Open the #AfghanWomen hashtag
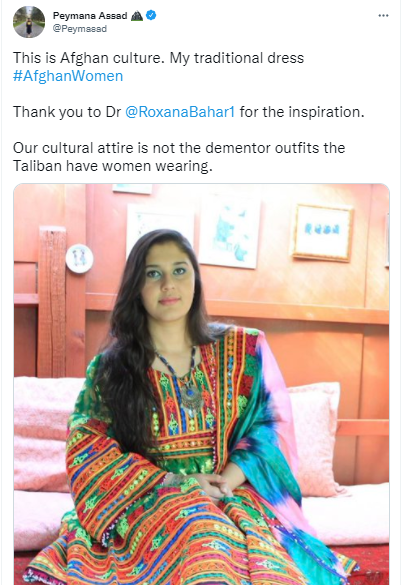Screen dimensions: 402x585 coord(68,76)
